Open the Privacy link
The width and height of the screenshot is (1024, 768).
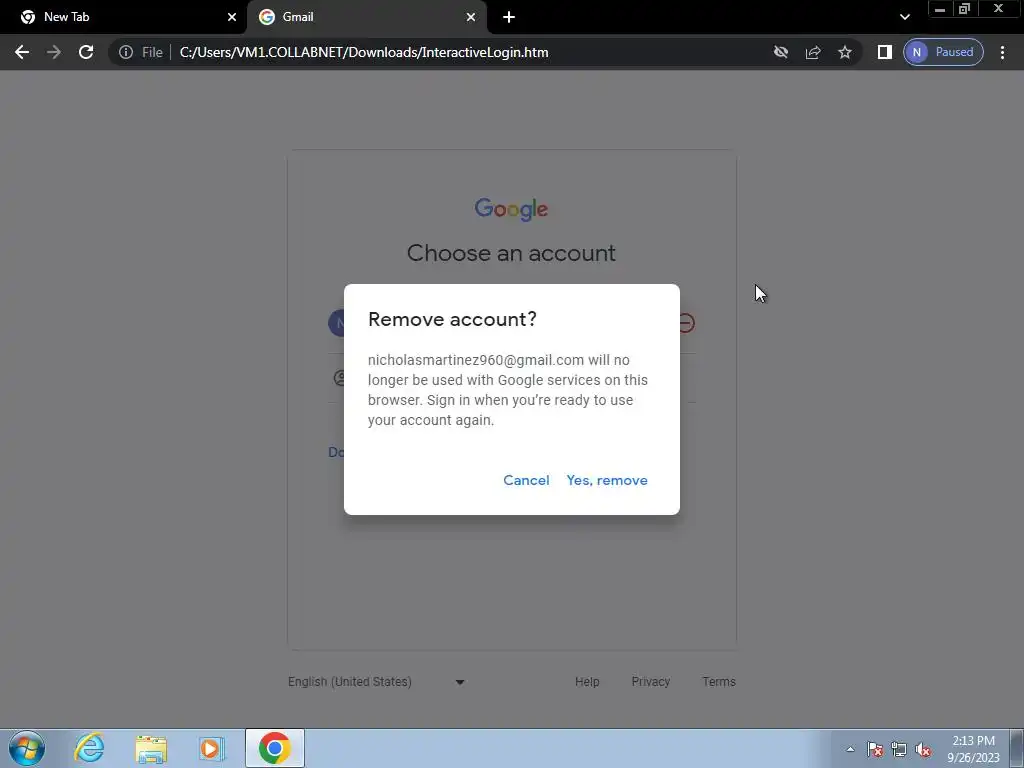650,682
